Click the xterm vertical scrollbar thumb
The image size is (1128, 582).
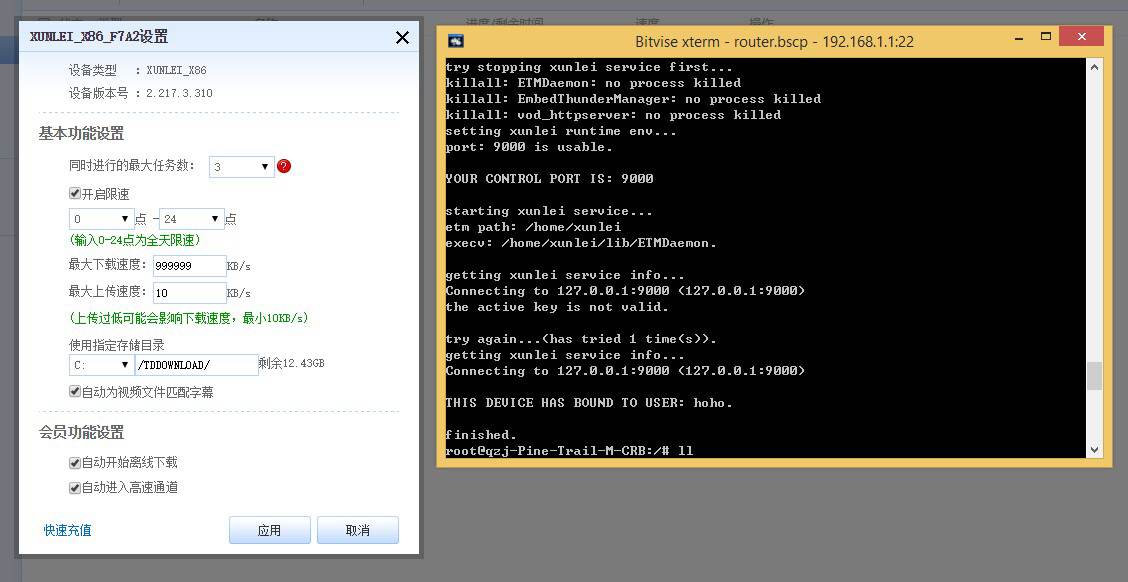click(1094, 376)
